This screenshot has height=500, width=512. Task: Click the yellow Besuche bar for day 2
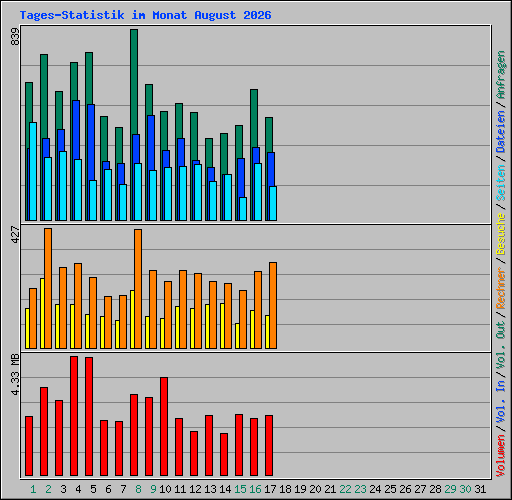coord(42,313)
